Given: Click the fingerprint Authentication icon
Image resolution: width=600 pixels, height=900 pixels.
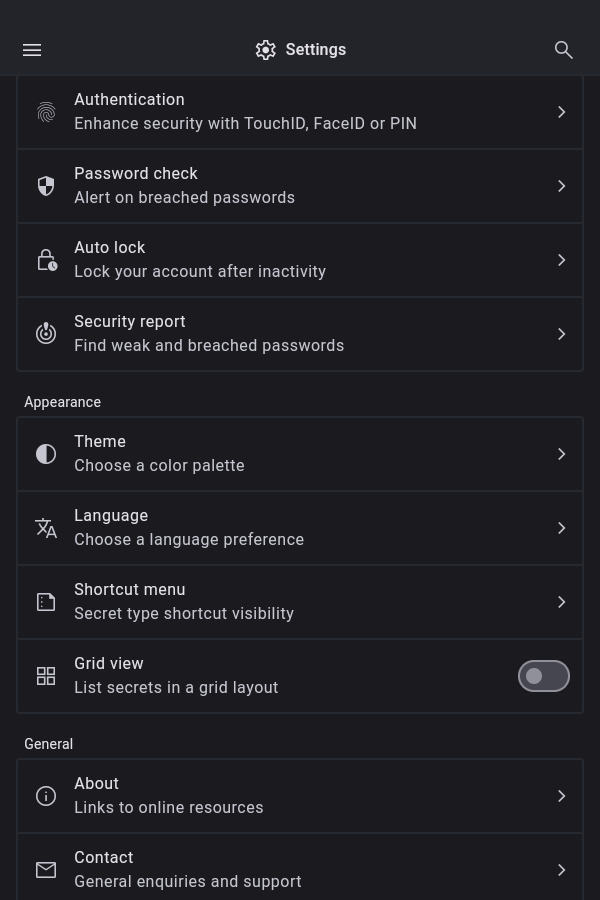Looking at the screenshot, I should 46,112.
